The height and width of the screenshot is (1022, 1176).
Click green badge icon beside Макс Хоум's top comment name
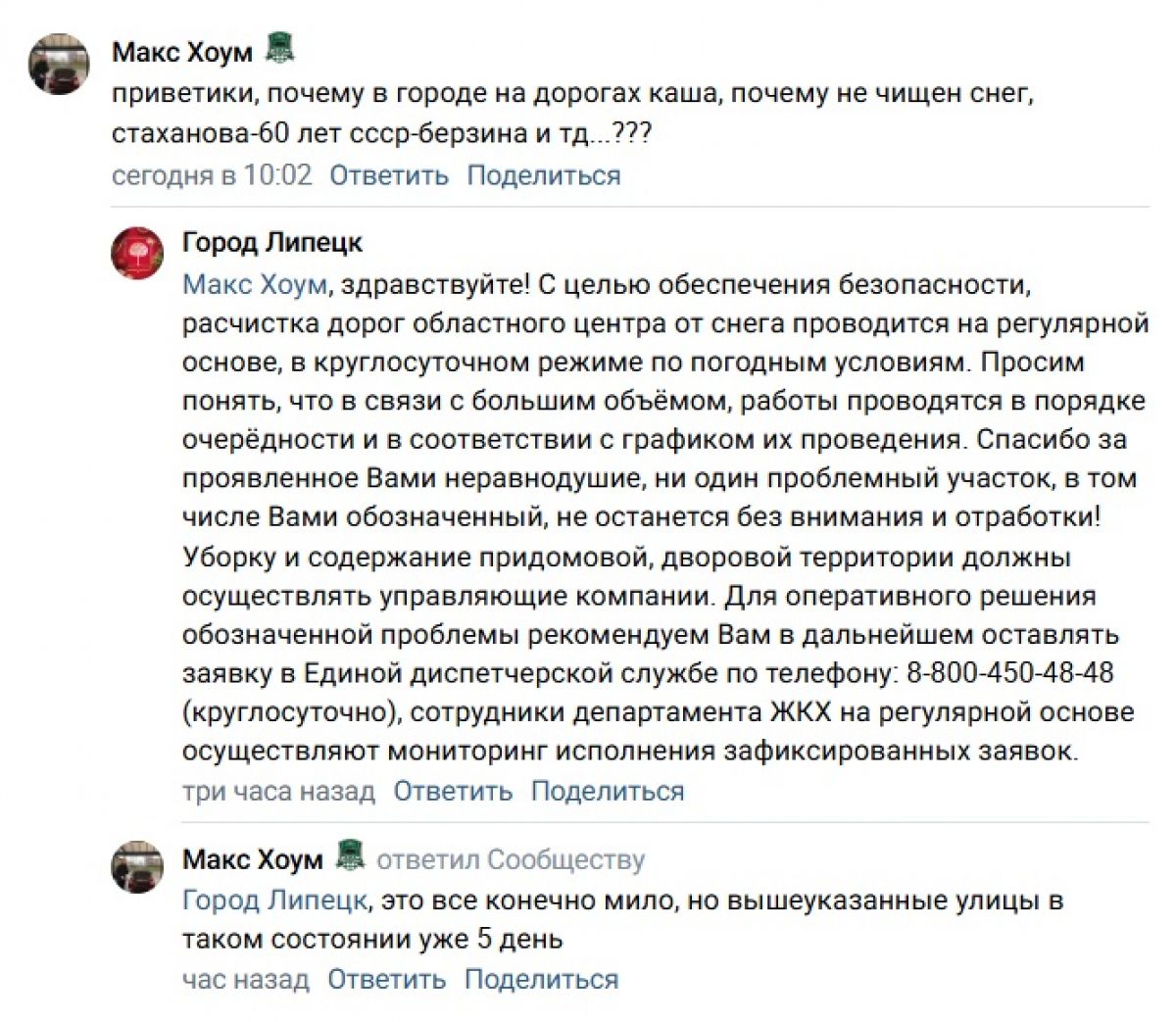[x=280, y=48]
